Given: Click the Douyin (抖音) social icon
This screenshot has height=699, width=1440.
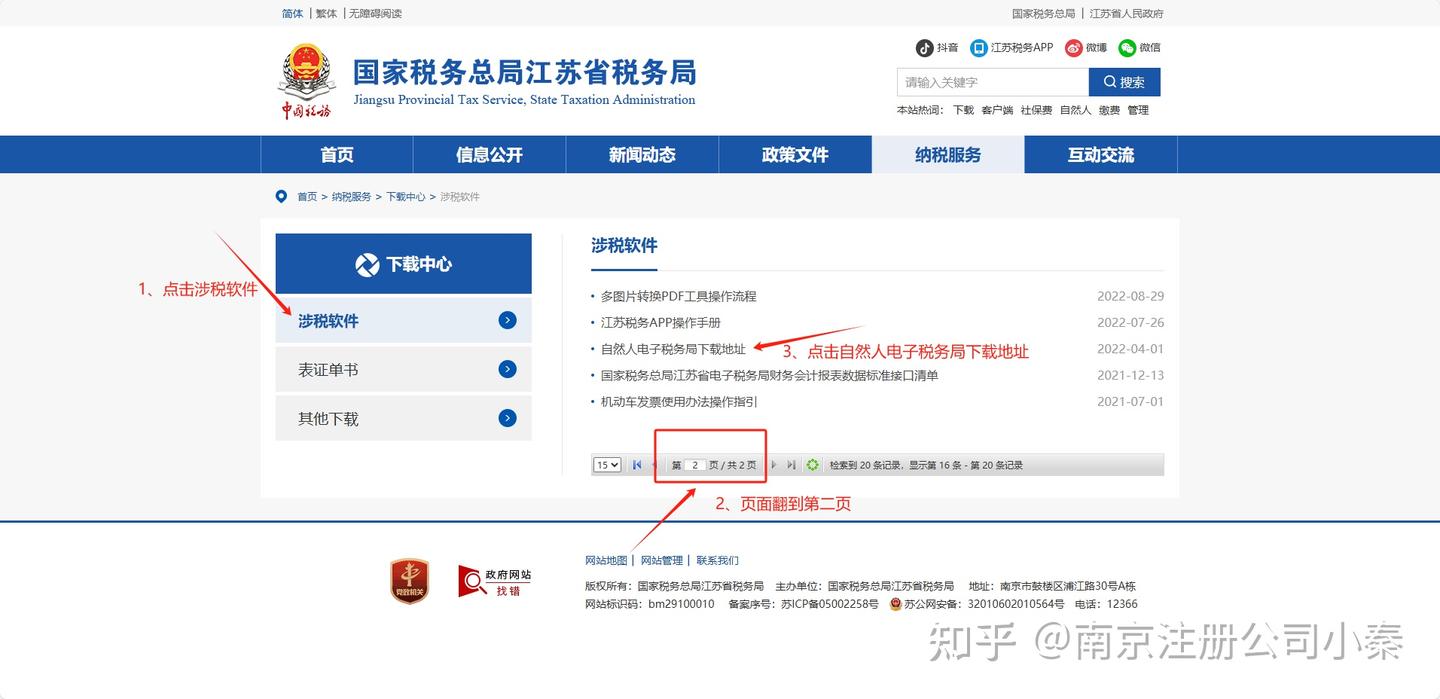Looking at the screenshot, I should pos(923,47).
